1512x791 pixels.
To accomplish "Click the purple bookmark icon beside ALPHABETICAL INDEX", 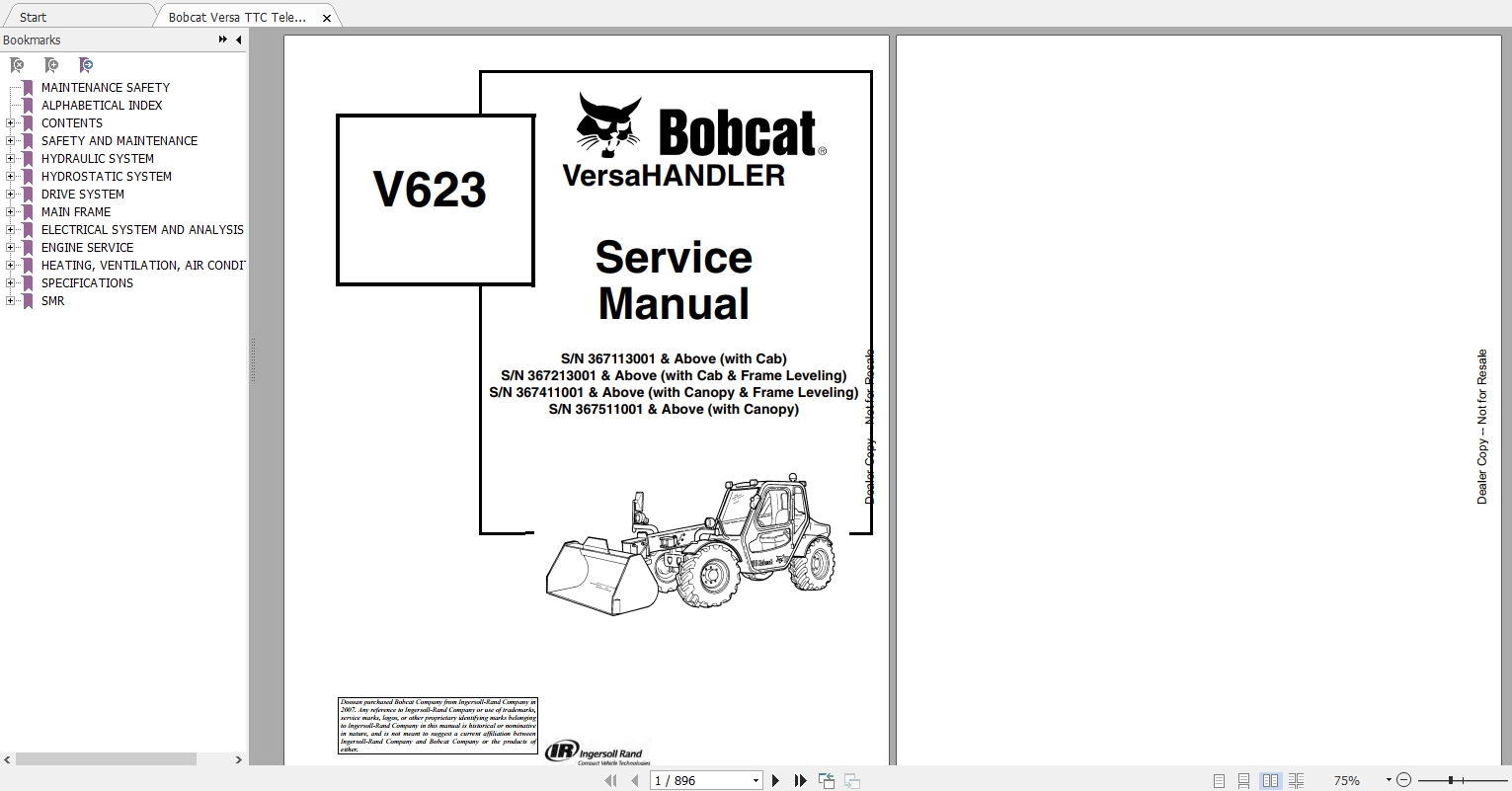I will tap(28, 106).
